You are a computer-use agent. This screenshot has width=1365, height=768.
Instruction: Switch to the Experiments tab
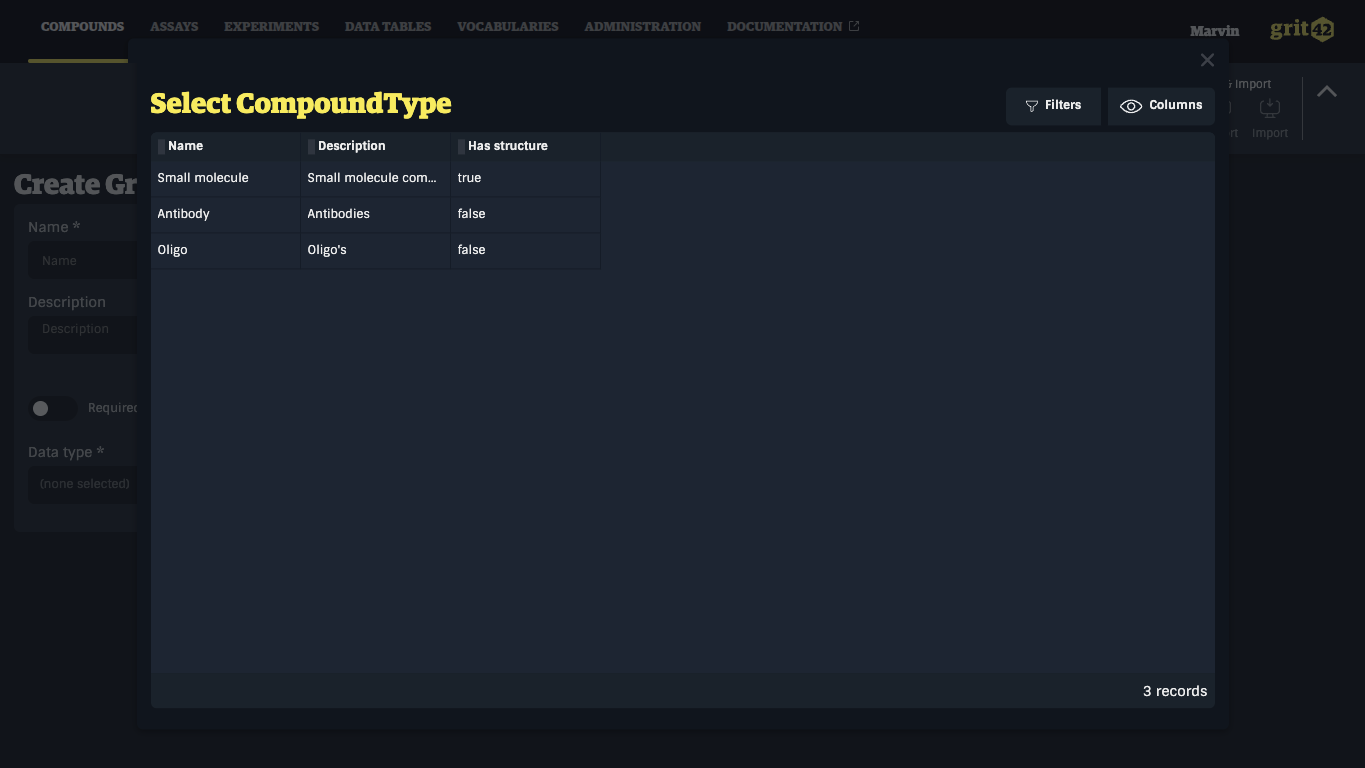271,27
